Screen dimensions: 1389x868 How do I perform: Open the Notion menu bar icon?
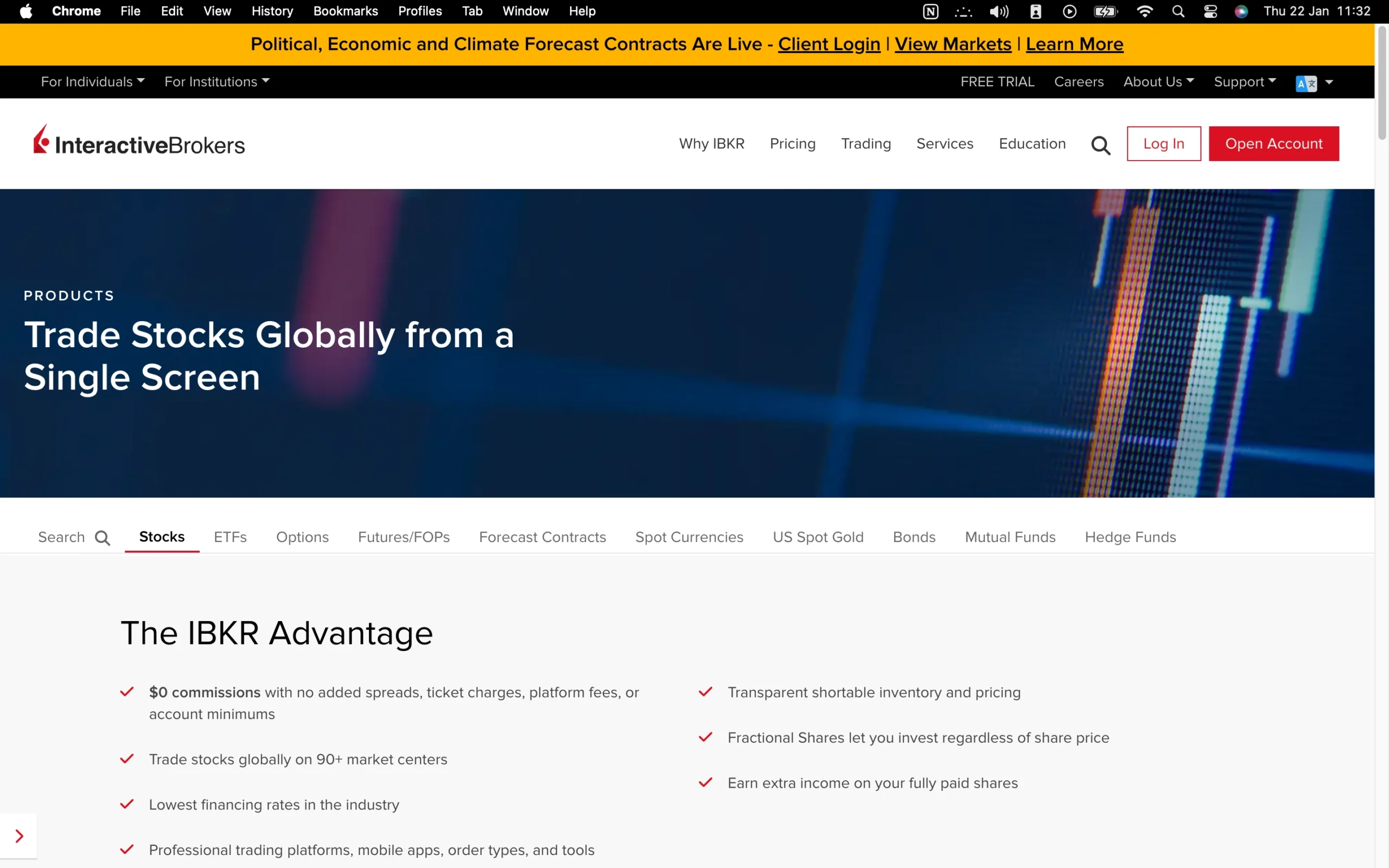(x=931, y=11)
